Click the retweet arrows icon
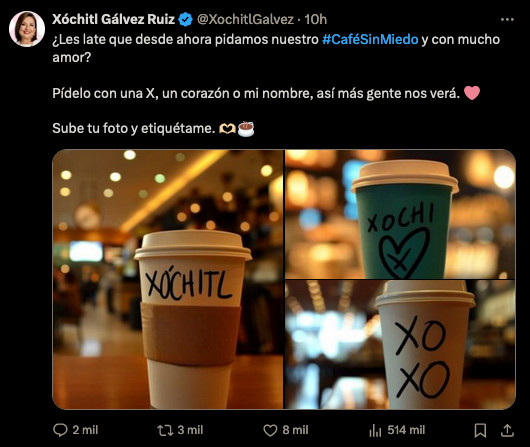Image resolution: width=530 pixels, height=447 pixels. pos(165,430)
